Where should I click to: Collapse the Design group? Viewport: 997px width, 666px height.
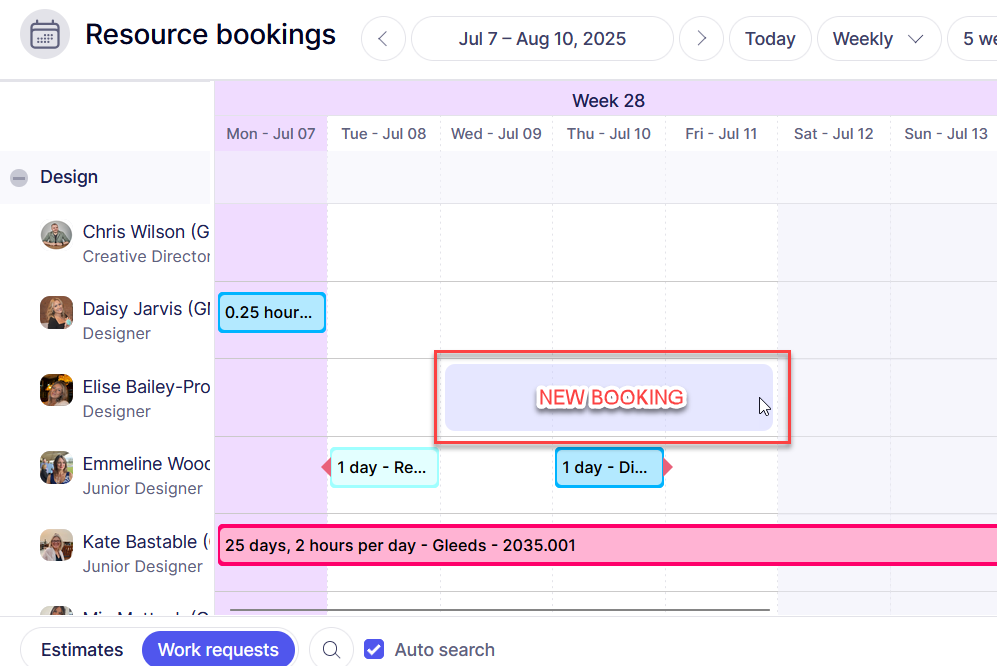coord(19,178)
